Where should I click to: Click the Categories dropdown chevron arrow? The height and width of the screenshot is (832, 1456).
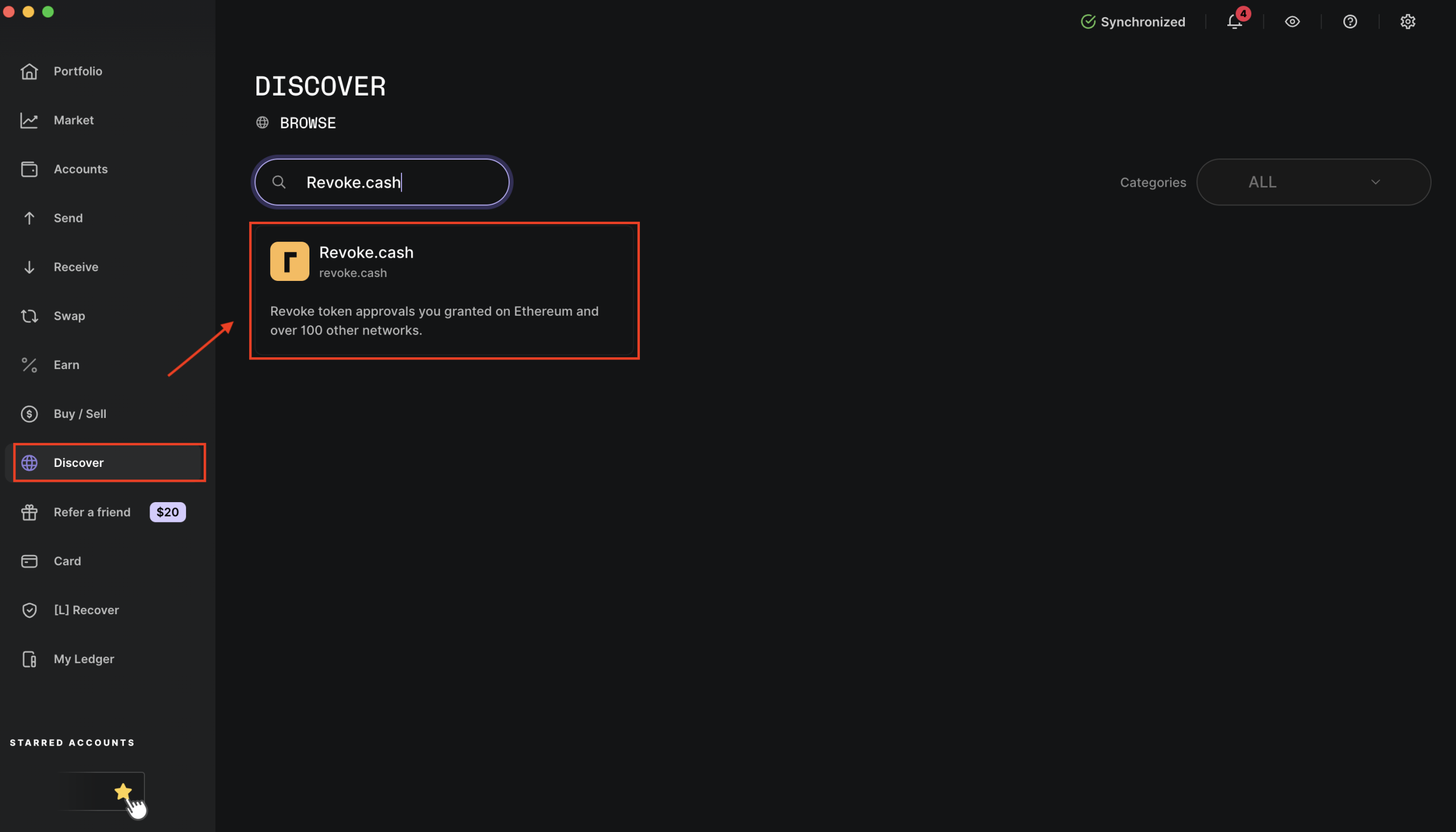click(1375, 183)
